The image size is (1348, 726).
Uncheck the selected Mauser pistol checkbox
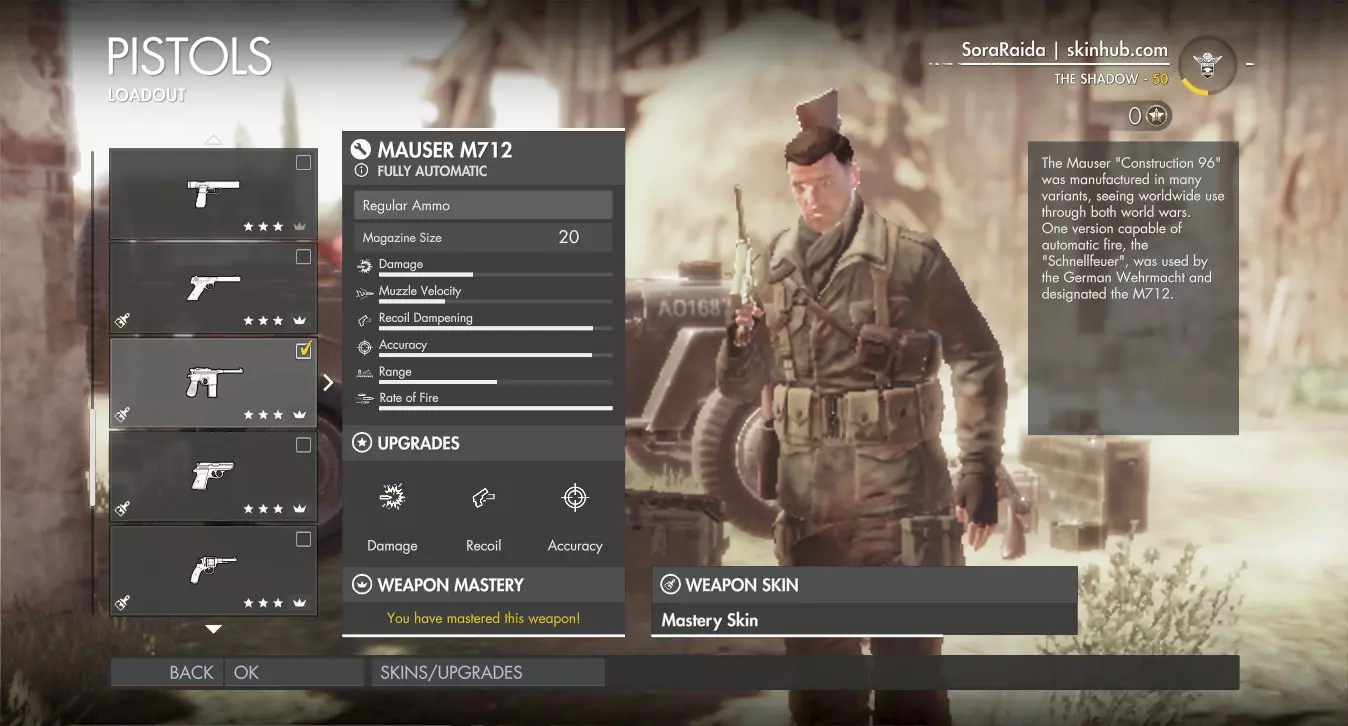[x=304, y=350]
